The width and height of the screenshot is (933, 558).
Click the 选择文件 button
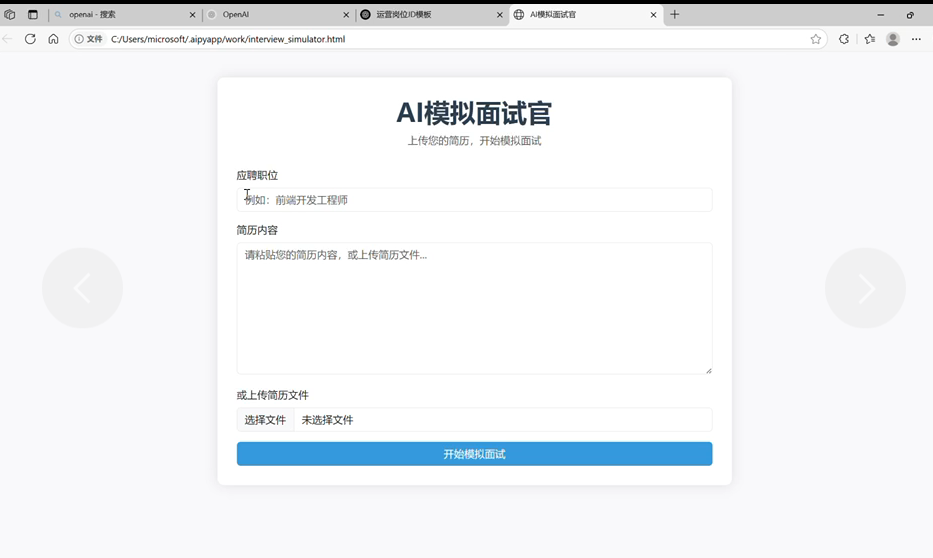tap(265, 420)
